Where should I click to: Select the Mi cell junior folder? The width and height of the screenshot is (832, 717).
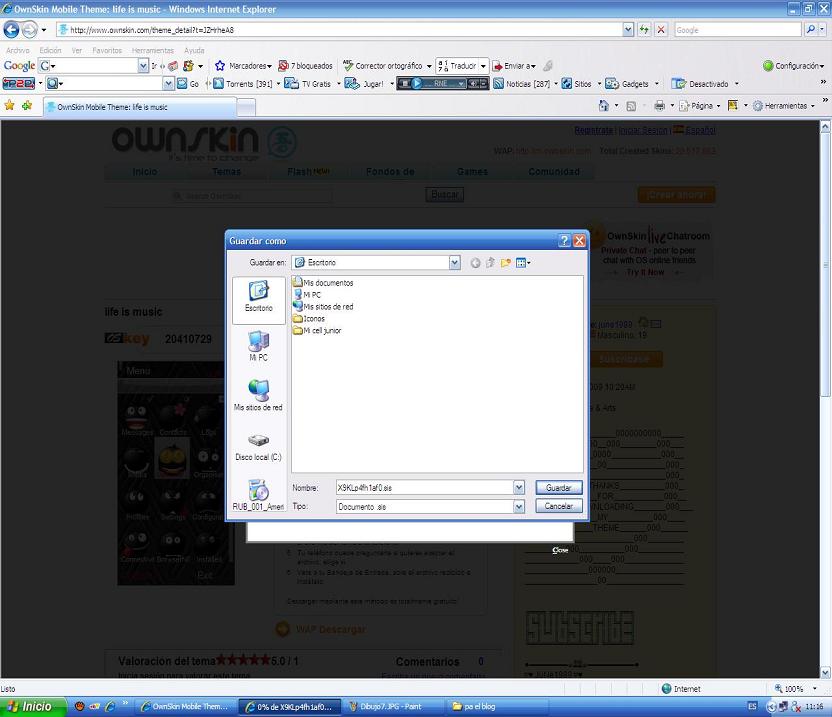pyautogui.click(x=321, y=330)
